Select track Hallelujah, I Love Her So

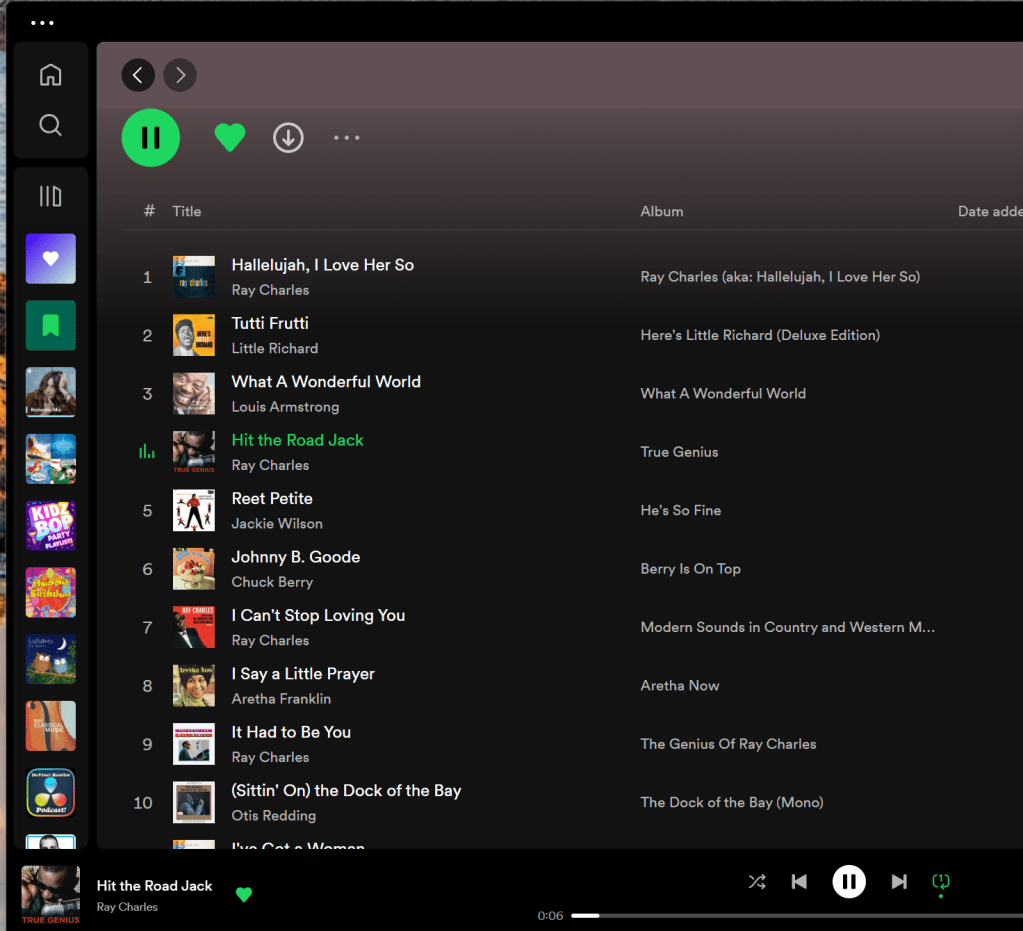click(x=322, y=265)
